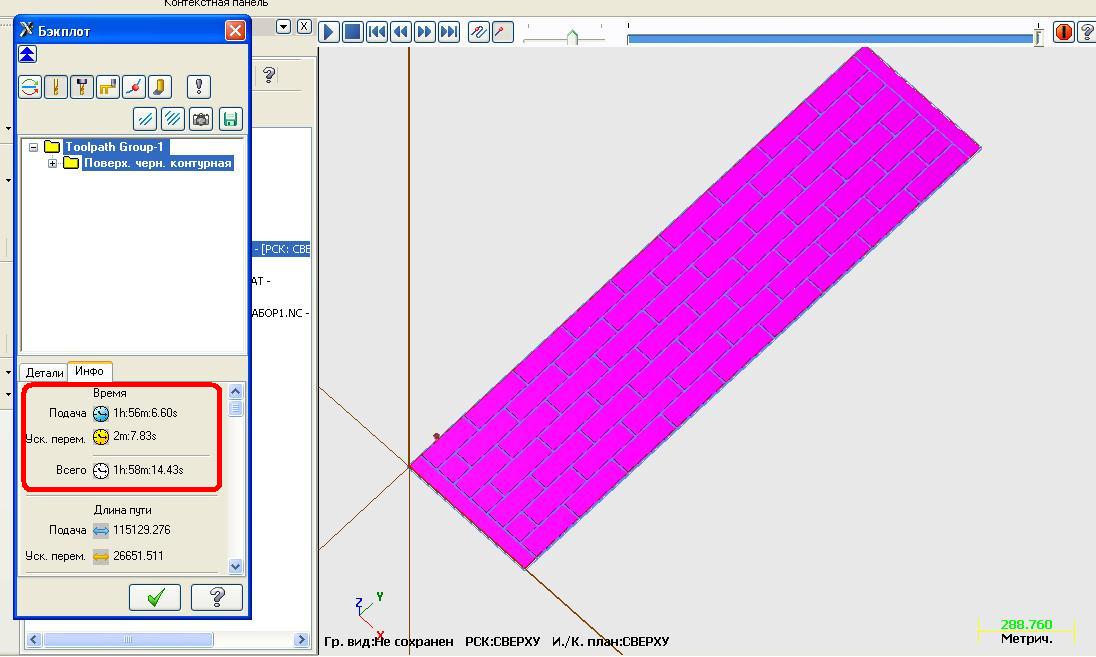Screen dimensions: 1096x657
Task: Click info panel scroll down arrow
Action: pyautogui.click(x=236, y=566)
